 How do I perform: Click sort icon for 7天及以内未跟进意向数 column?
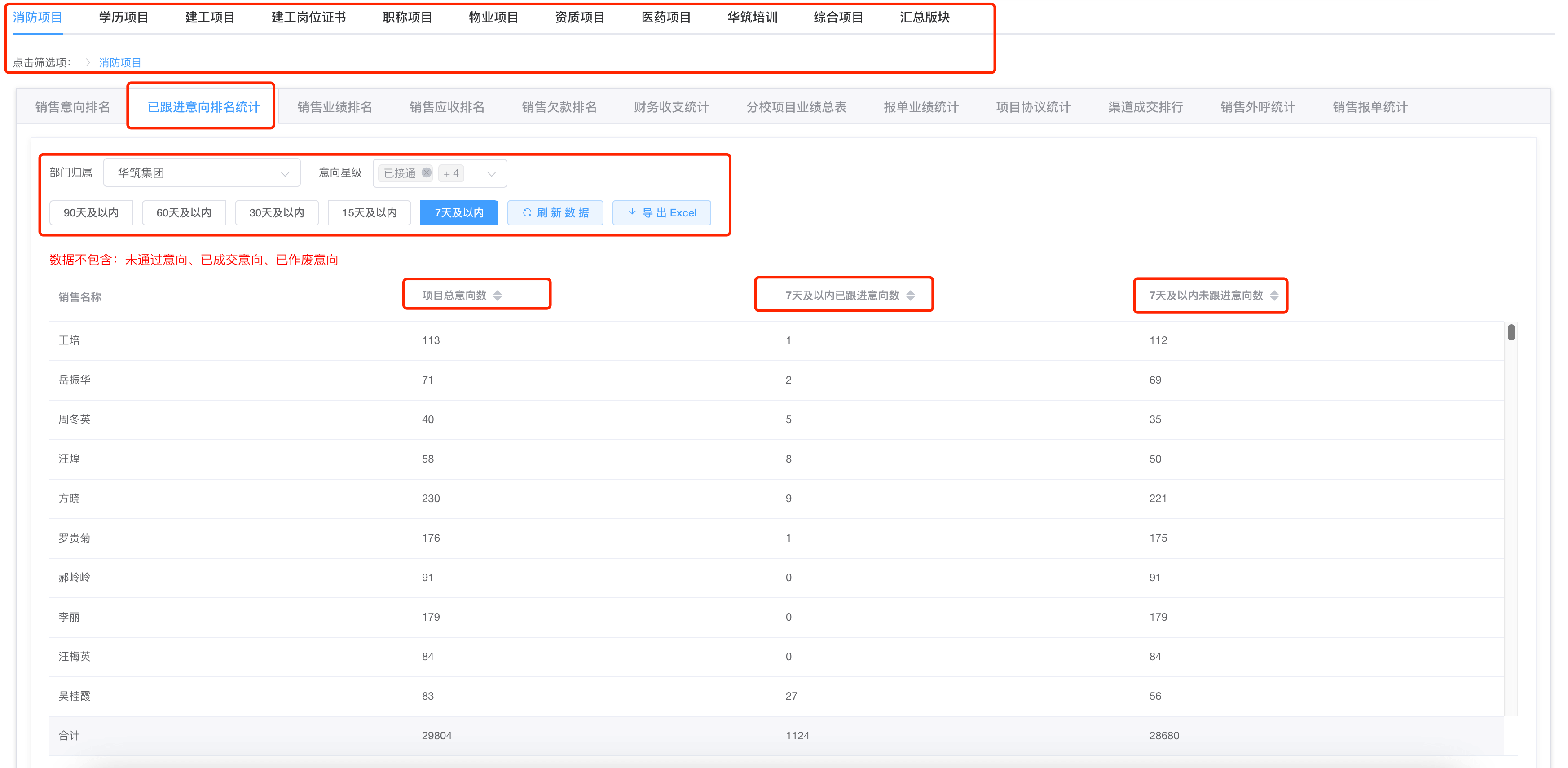(x=1274, y=296)
